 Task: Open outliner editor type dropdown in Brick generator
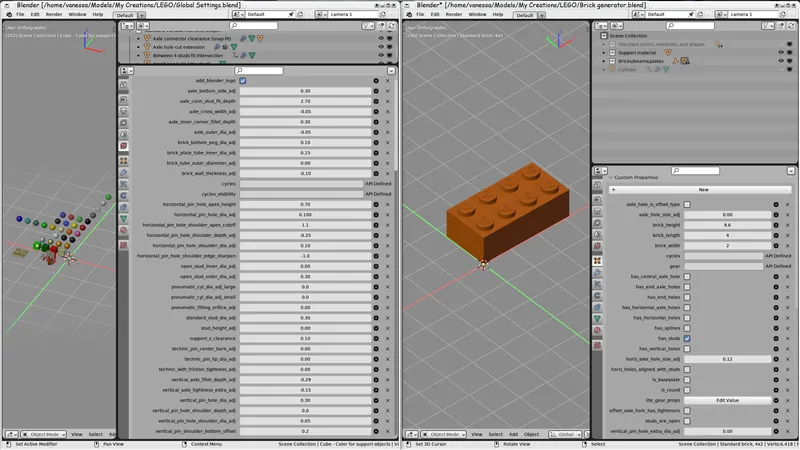(x=602, y=26)
